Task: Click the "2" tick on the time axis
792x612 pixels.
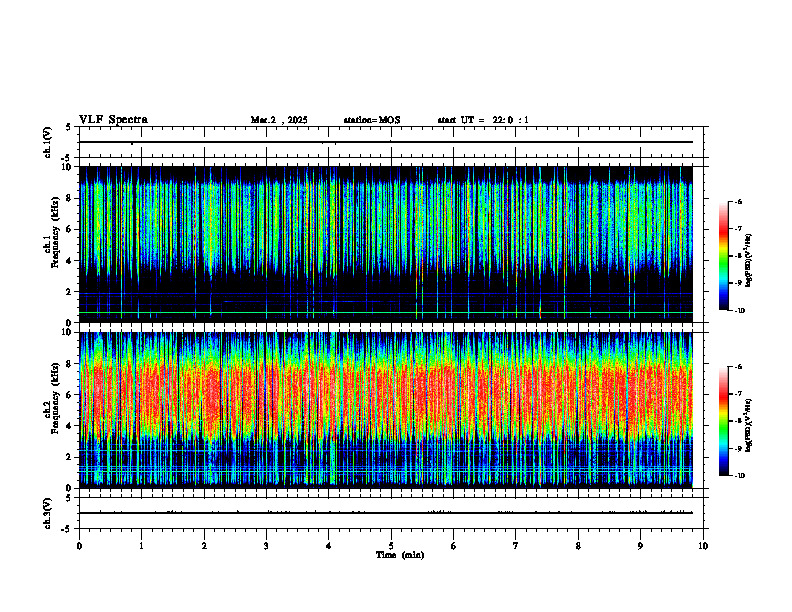Action: [x=204, y=546]
